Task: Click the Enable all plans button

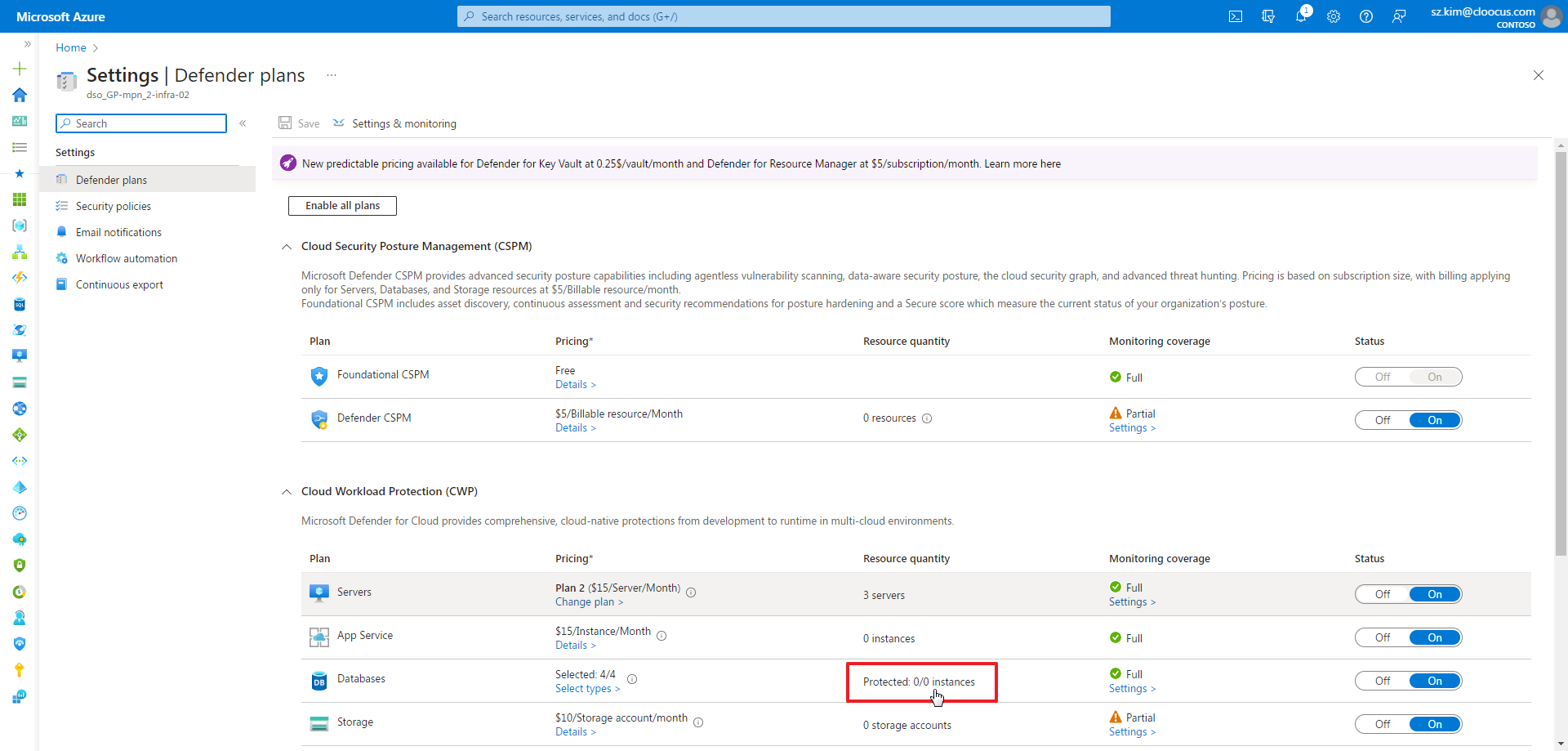Action: 342,206
